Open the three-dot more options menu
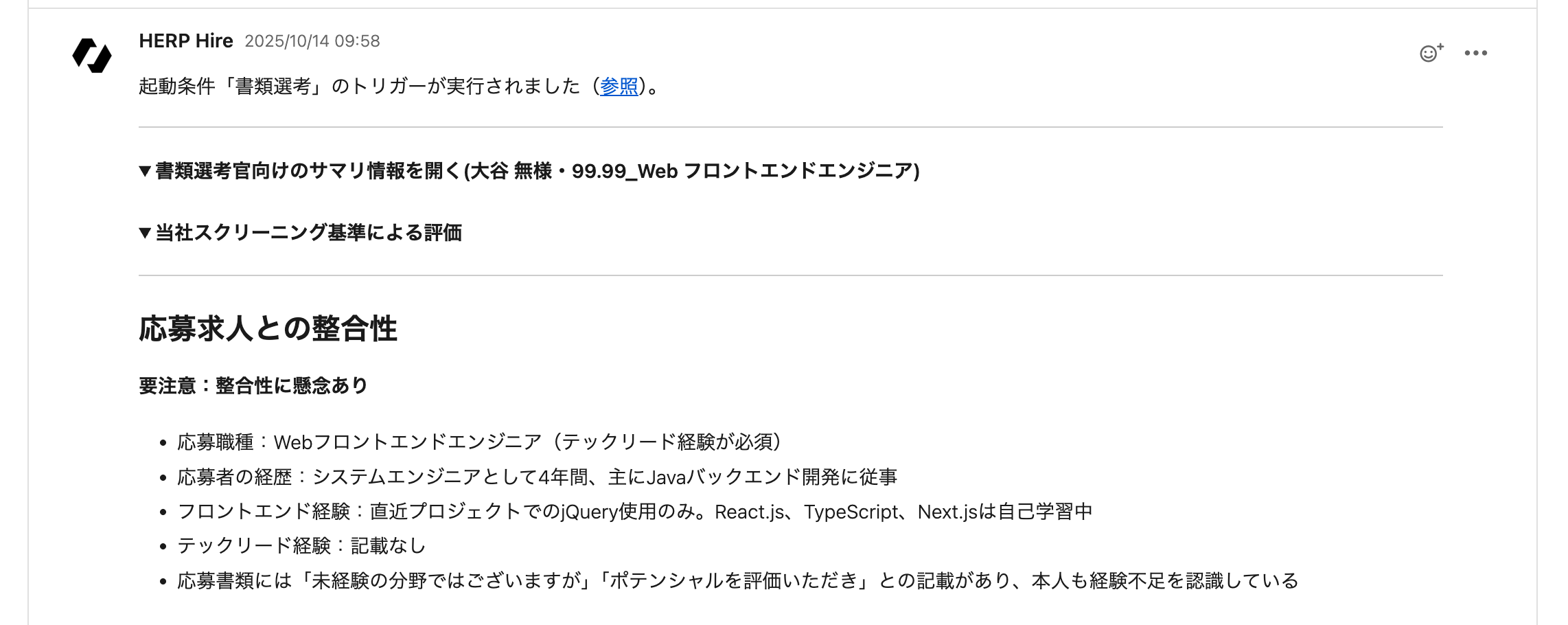 point(1475,53)
